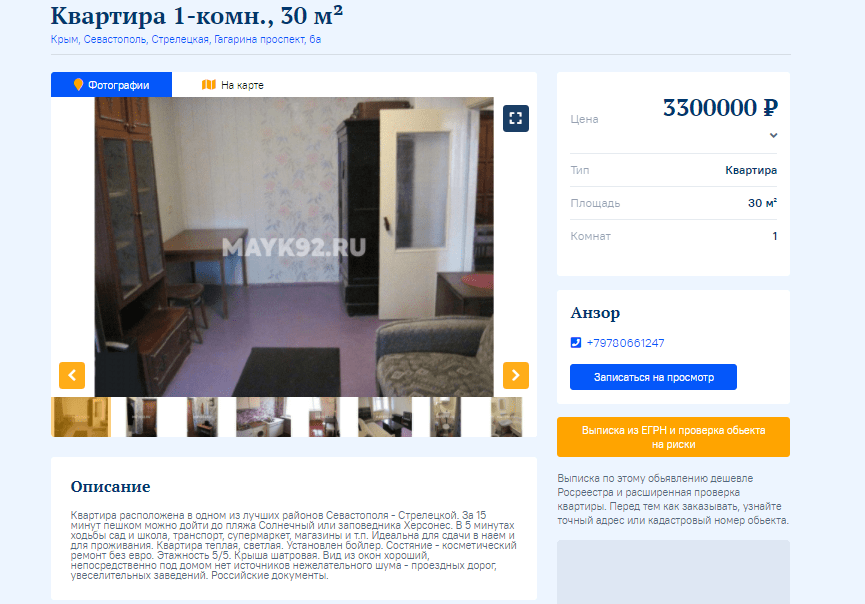The image size is (865, 604).
Task: Open fullscreen photo view icon
Action: click(x=516, y=119)
